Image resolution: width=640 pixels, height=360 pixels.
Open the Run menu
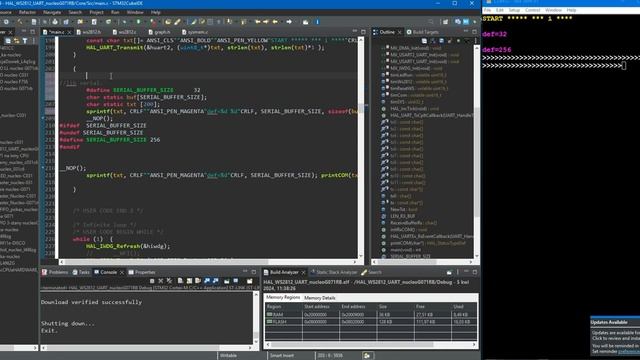point(115,12)
